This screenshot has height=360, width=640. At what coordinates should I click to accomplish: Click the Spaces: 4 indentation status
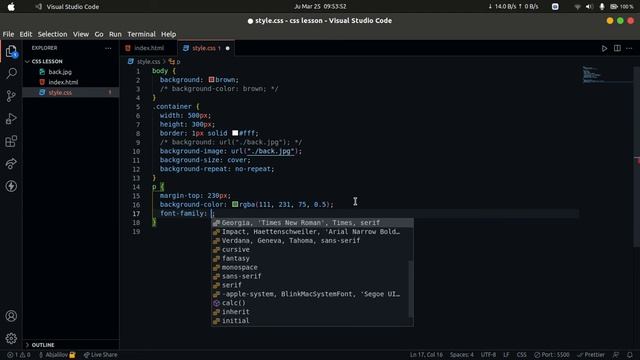tap(462, 355)
